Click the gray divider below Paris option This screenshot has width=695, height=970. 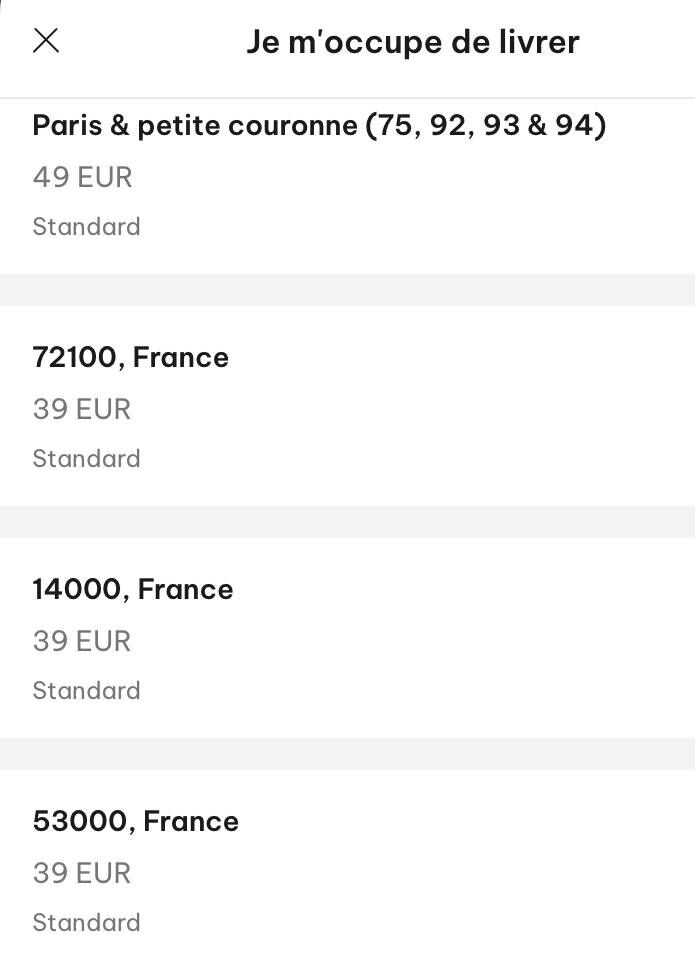click(347, 290)
